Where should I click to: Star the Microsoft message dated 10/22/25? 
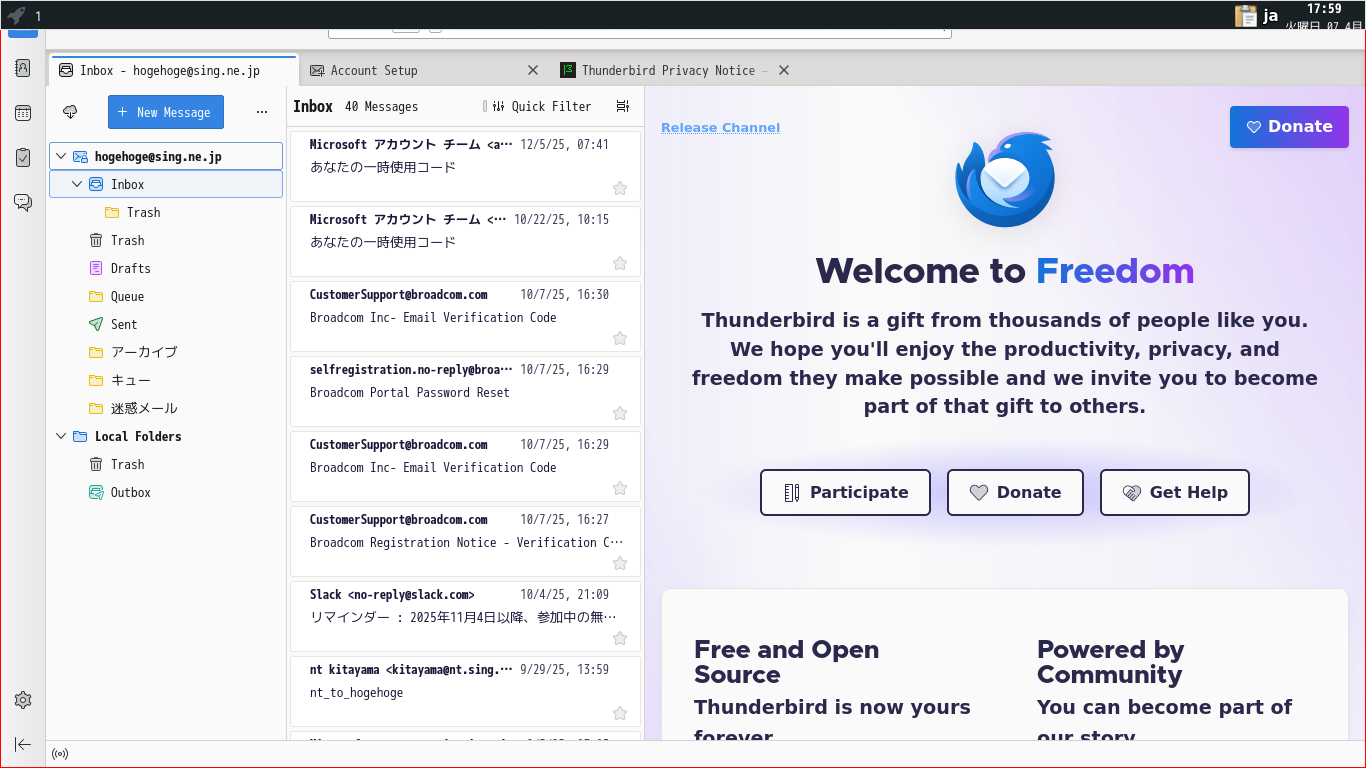pyautogui.click(x=620, y=263)
